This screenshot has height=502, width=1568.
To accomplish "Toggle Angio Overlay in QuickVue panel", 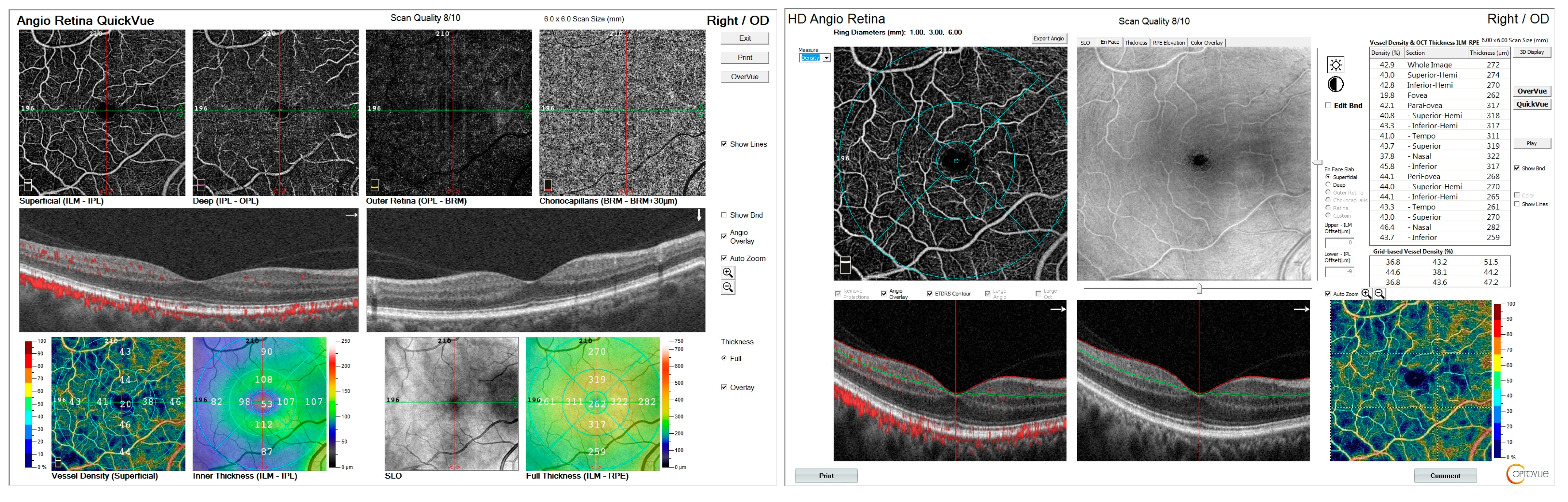I will coord(724,236).
